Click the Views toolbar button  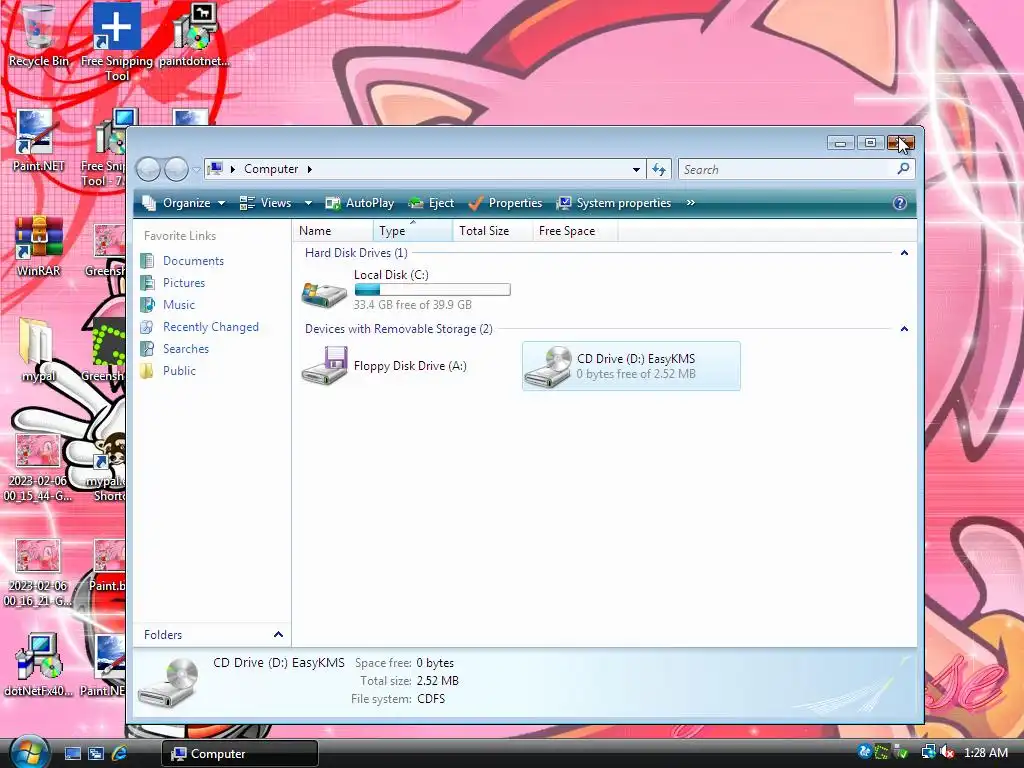[x=266, y=203]
